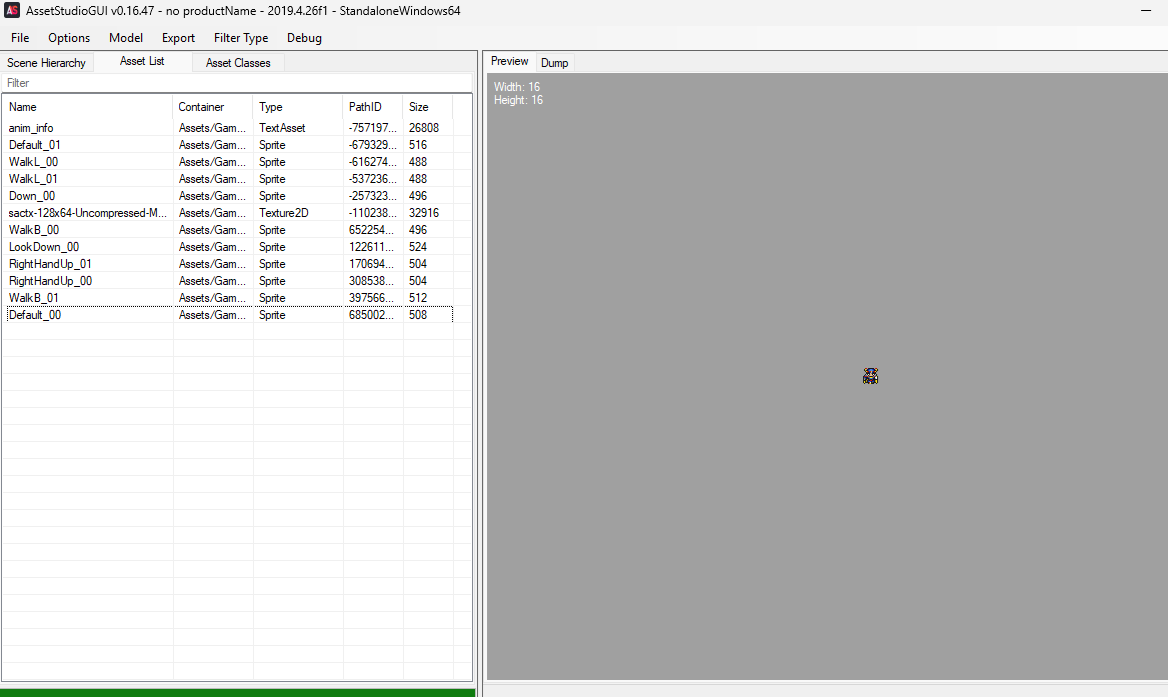The height and width of the screenshot is (697, 1168).
Task: Switch to the Scene Hierarchy tab
Action: pyautogui.click(x=46, y=63)
